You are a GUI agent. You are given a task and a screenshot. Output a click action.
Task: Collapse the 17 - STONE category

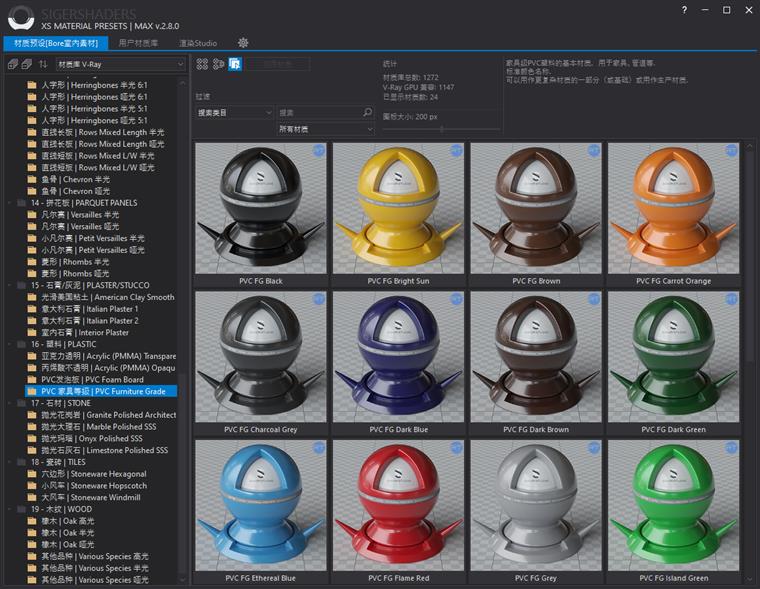10,403
